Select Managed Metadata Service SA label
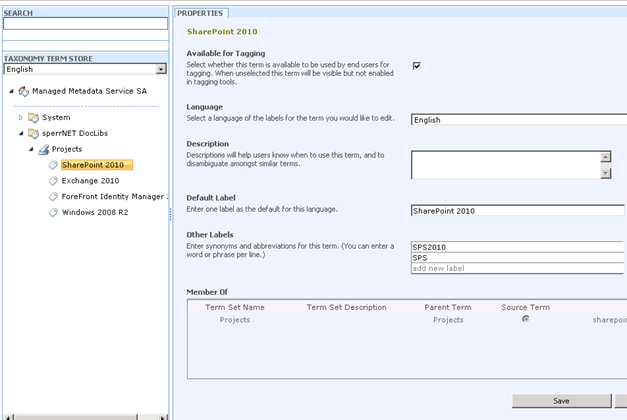627x420 pixels. pos(90,91)
